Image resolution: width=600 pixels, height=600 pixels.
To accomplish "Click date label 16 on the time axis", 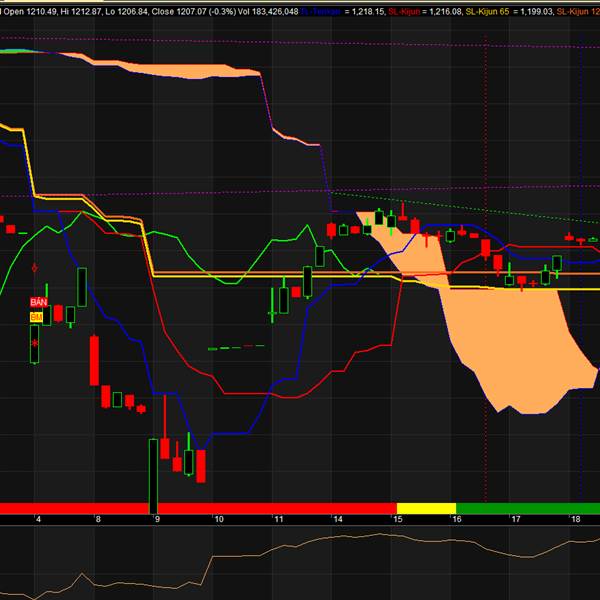I will 457,519.
